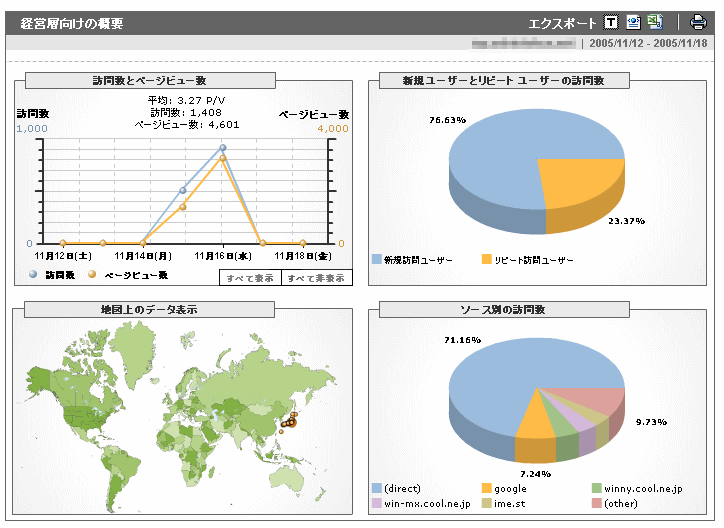This screenshot has height=528, width=724.
Task: Export report as text file icon
Action: [x=611, y=22]
